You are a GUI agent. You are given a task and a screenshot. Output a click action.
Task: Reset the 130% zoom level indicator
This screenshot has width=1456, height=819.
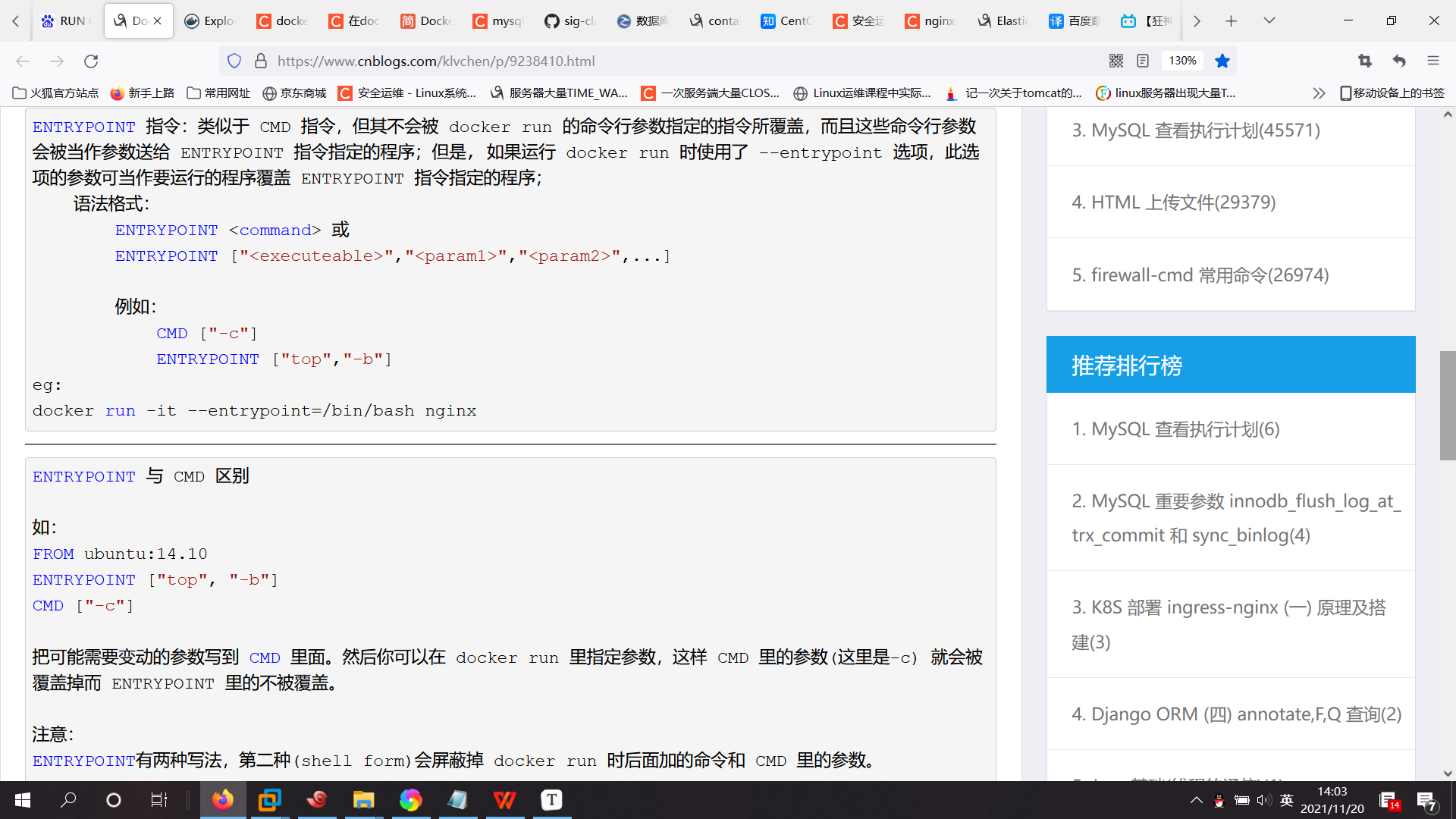[x=1182, y=61]
